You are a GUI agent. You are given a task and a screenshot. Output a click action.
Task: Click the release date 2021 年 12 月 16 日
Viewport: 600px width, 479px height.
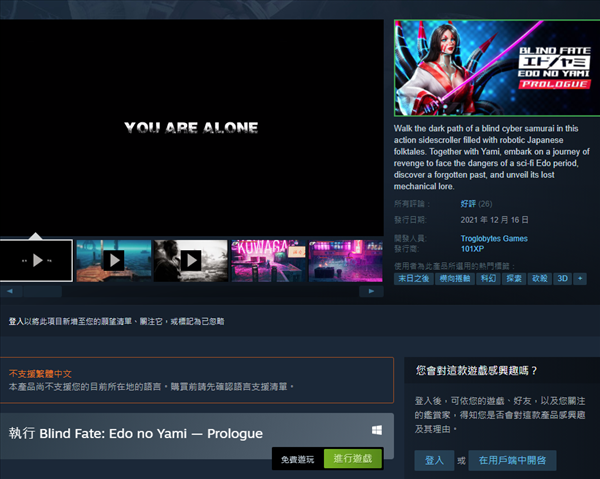pos(494,220)
